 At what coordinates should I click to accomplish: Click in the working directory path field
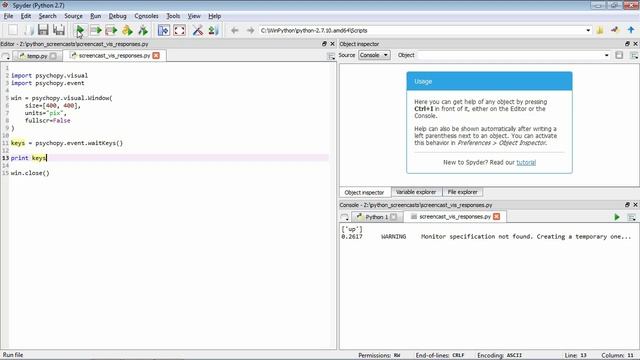pyautogui.click(x=425, y=30)
